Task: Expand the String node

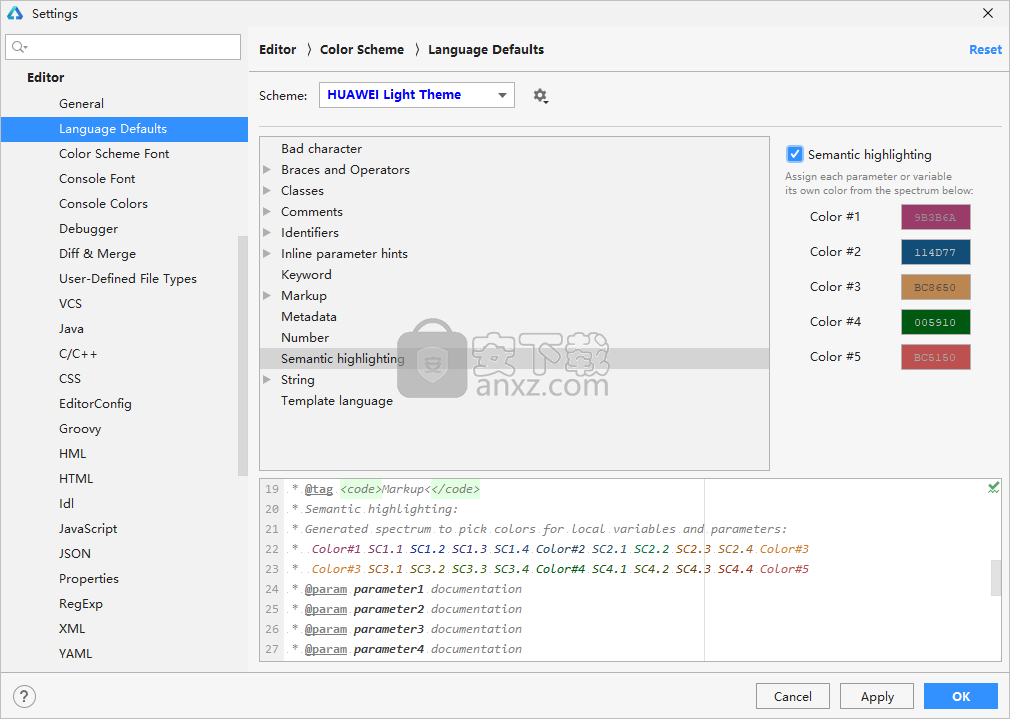Action: pyautogui.click(x=267, y=380)
